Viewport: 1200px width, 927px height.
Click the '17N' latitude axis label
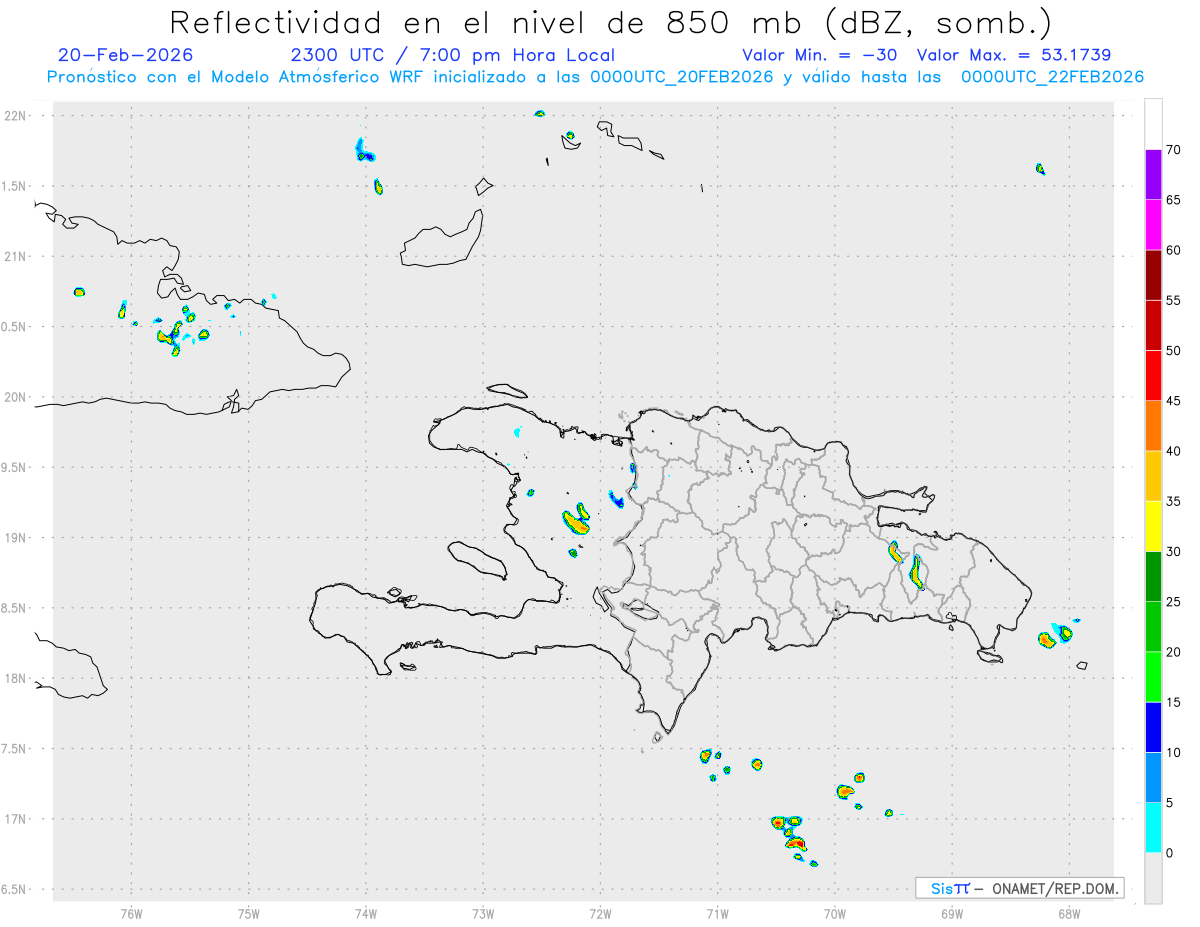coord(15,819)
